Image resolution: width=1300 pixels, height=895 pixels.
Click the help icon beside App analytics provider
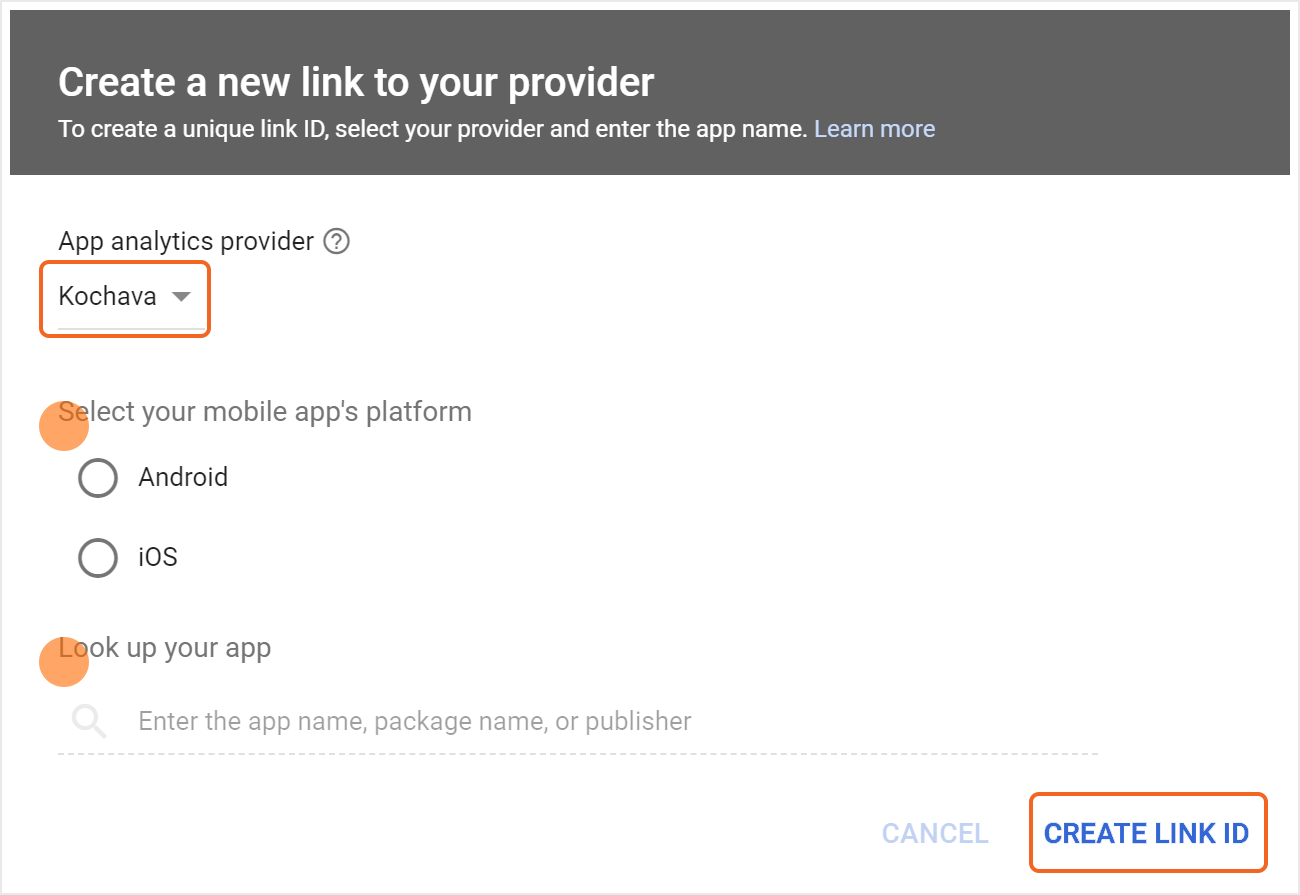pyautogui.click(x=337, y=241)
